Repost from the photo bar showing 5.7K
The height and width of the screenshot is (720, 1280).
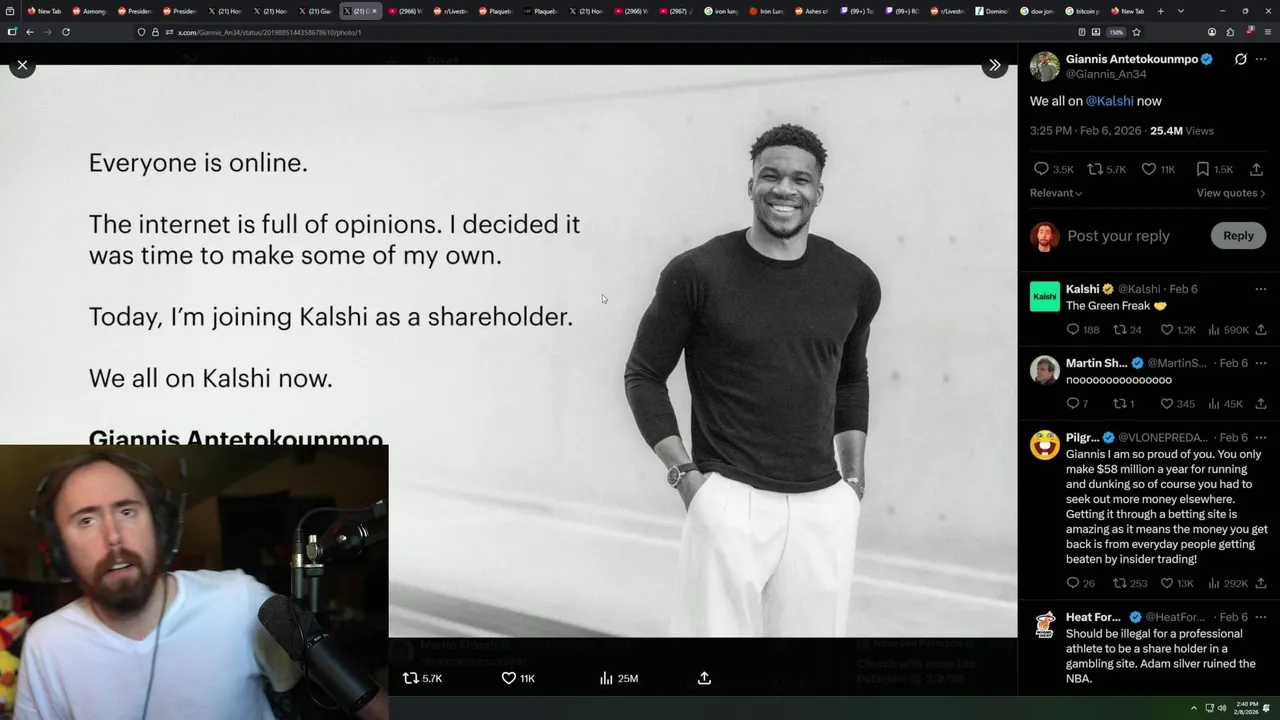pos(422,678)
